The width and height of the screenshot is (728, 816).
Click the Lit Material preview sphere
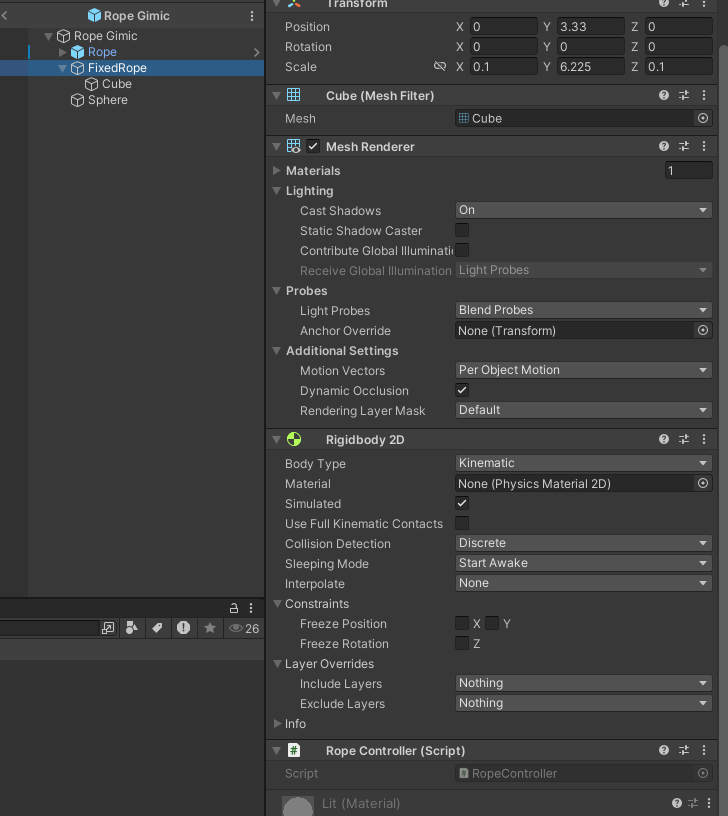click(298, 806)
